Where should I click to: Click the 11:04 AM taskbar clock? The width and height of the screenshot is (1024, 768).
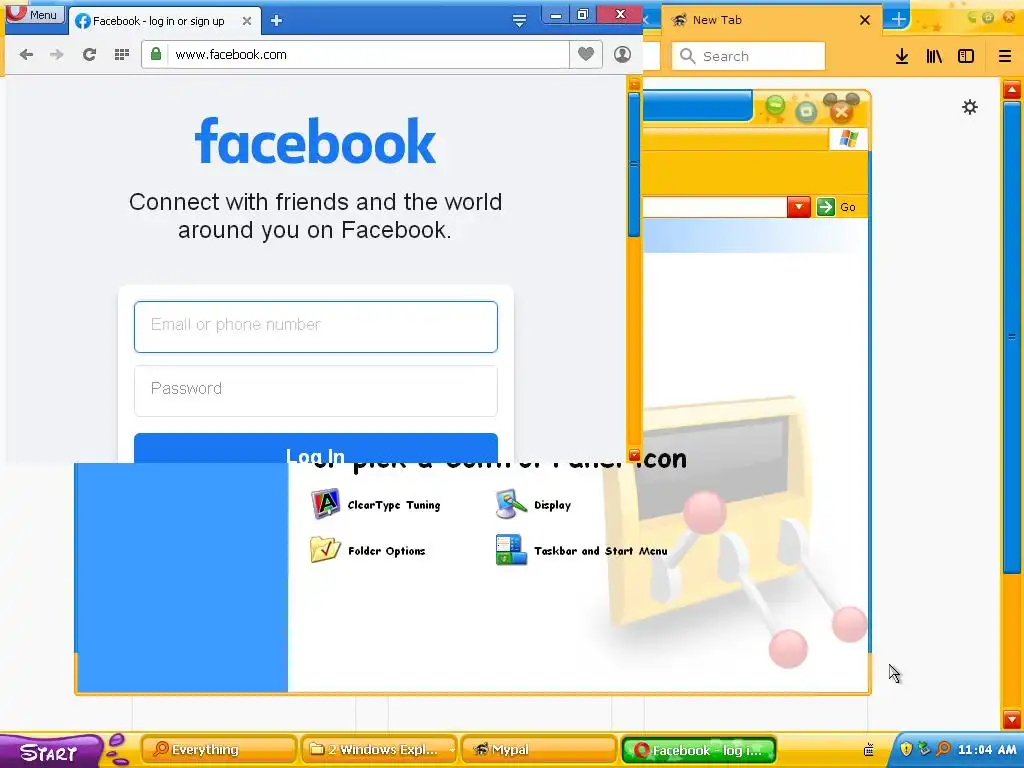[x=987, y=750]
